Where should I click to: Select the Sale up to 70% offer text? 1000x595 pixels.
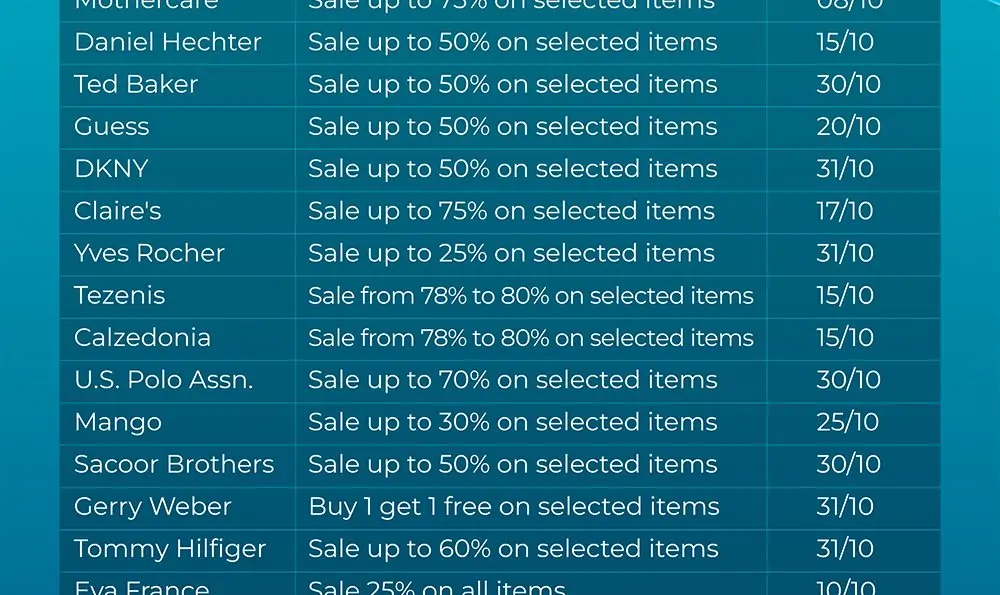pos(513,379)
